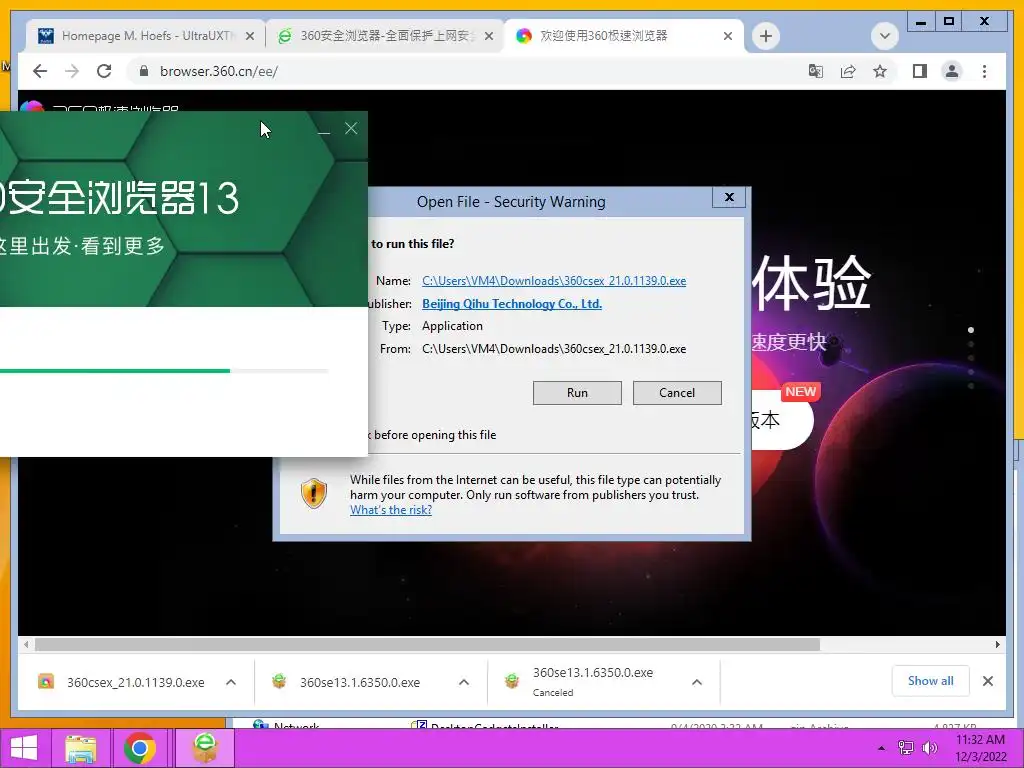
Task: Click the 360csex download file icon
Action: click(x=46, y=682)
